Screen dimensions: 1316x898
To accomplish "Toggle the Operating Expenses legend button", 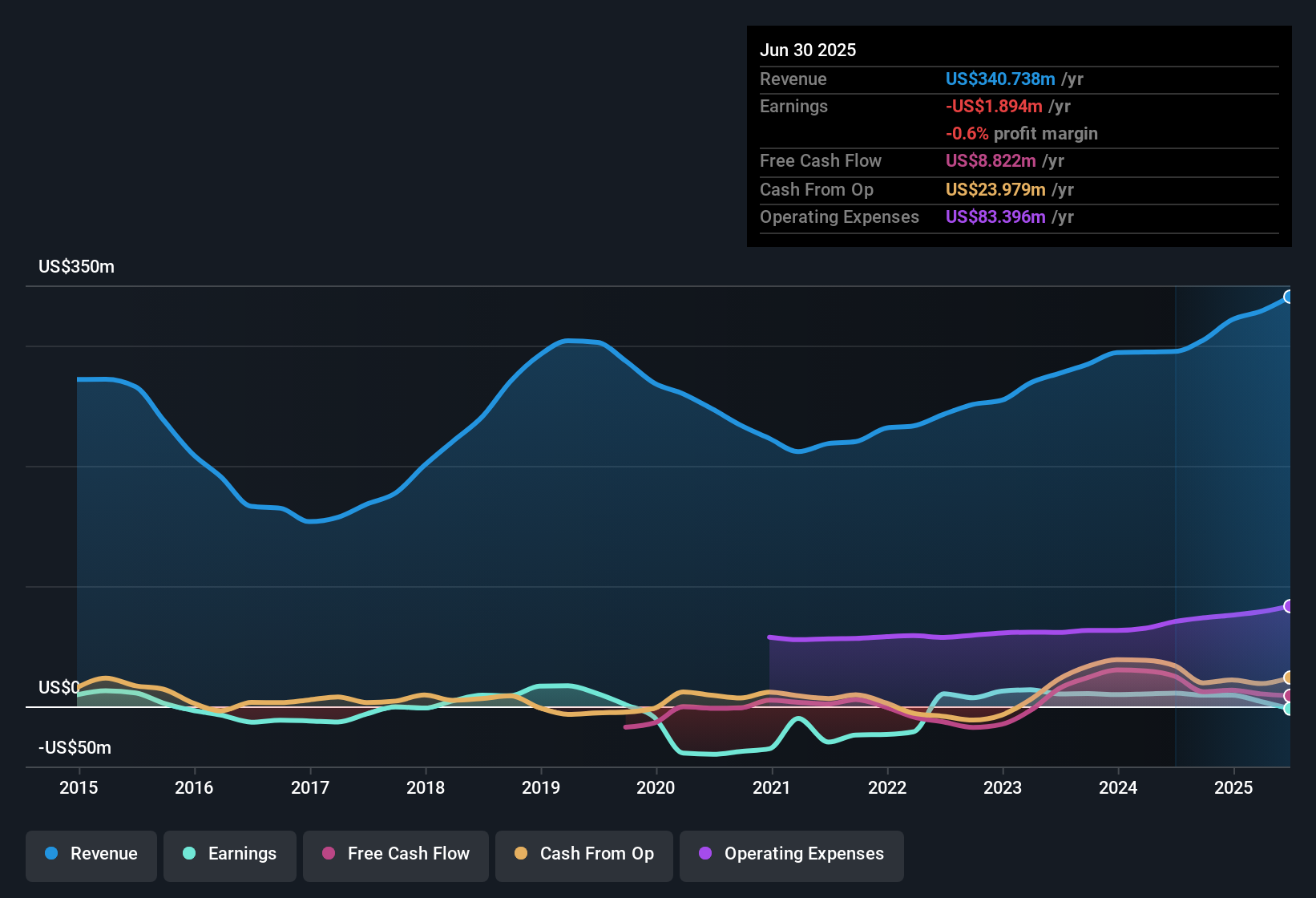I will point(792,854).
